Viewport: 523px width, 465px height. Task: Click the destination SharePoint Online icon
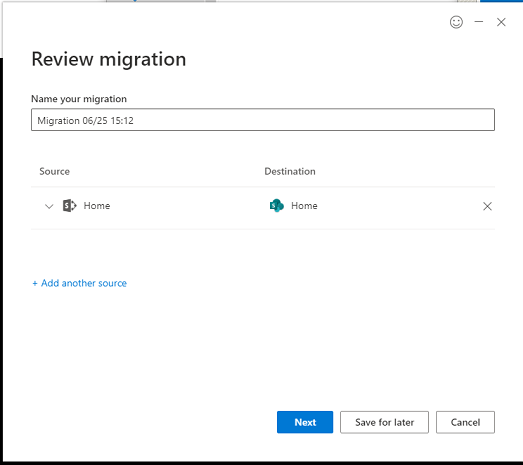(277, 205)
